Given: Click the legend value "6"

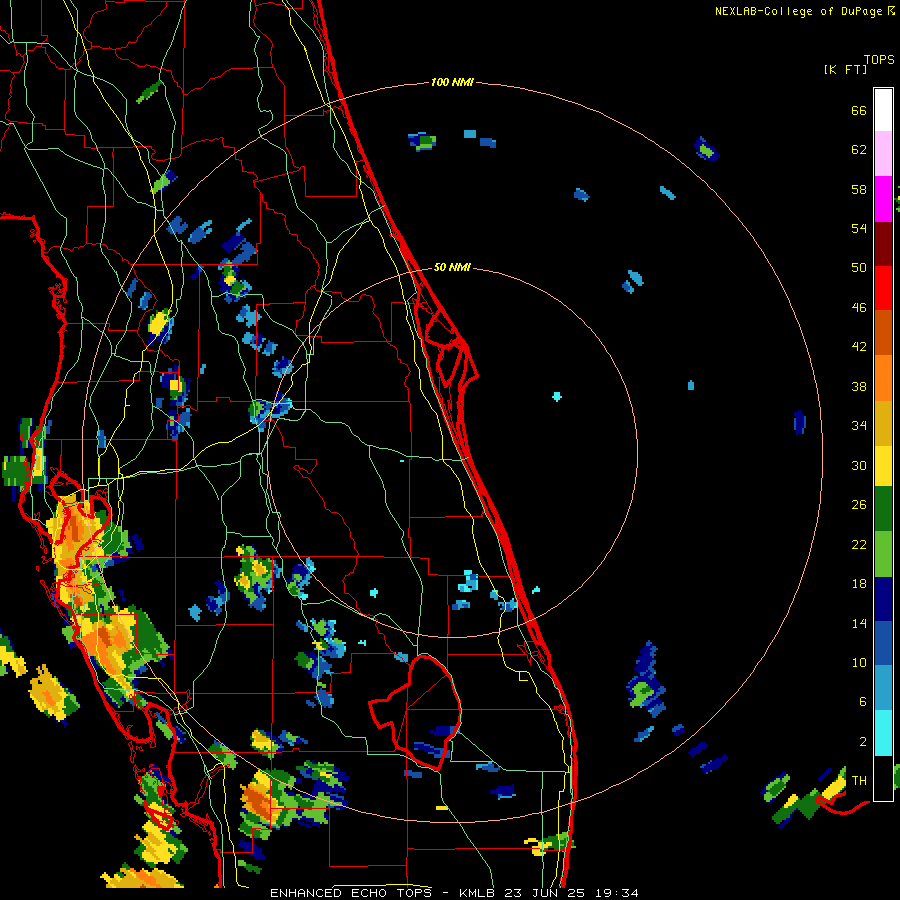Looking at the screenshot, I should [863, 702].
